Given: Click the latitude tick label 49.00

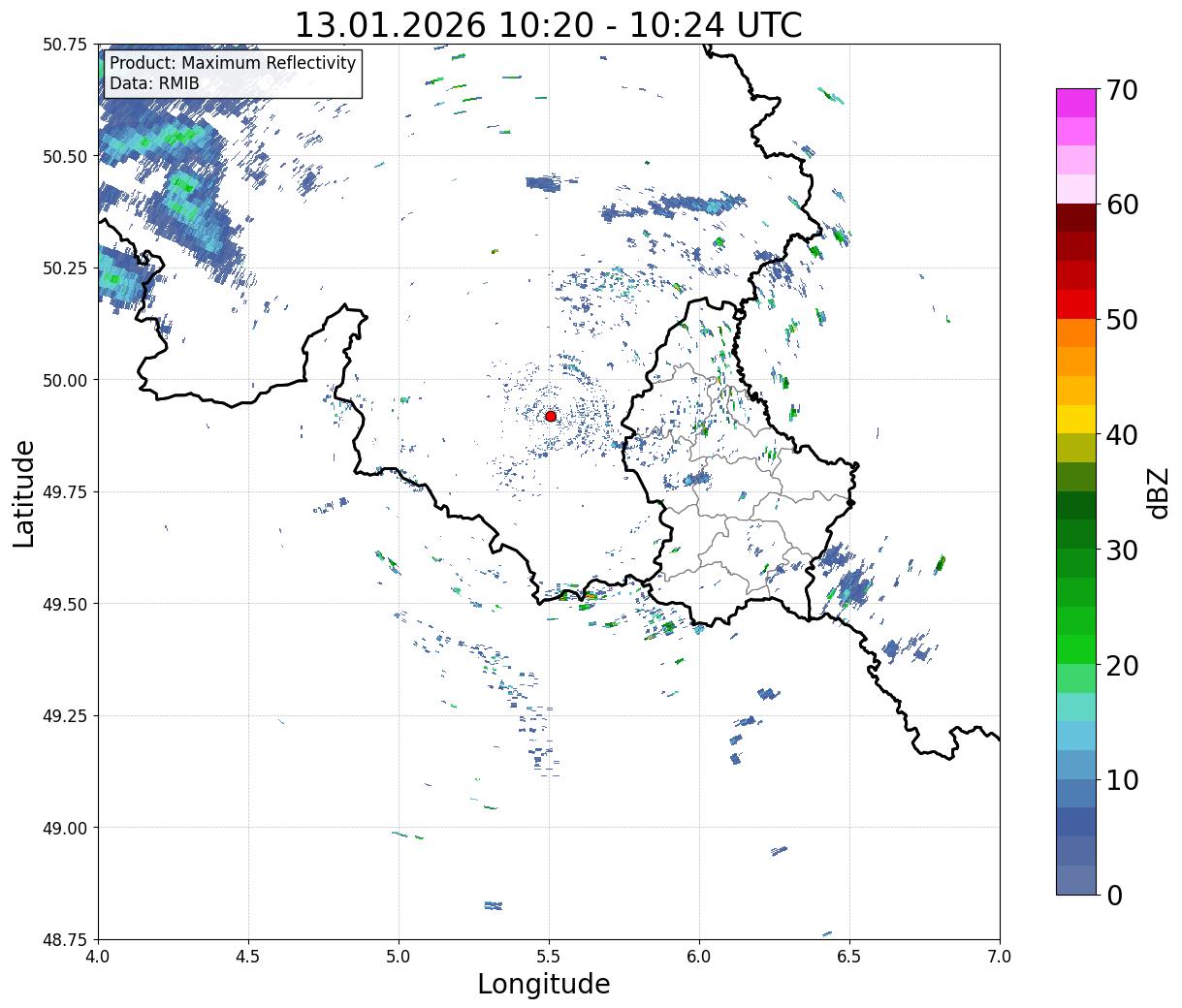Looking at the screenshot, I should point(65,828).
